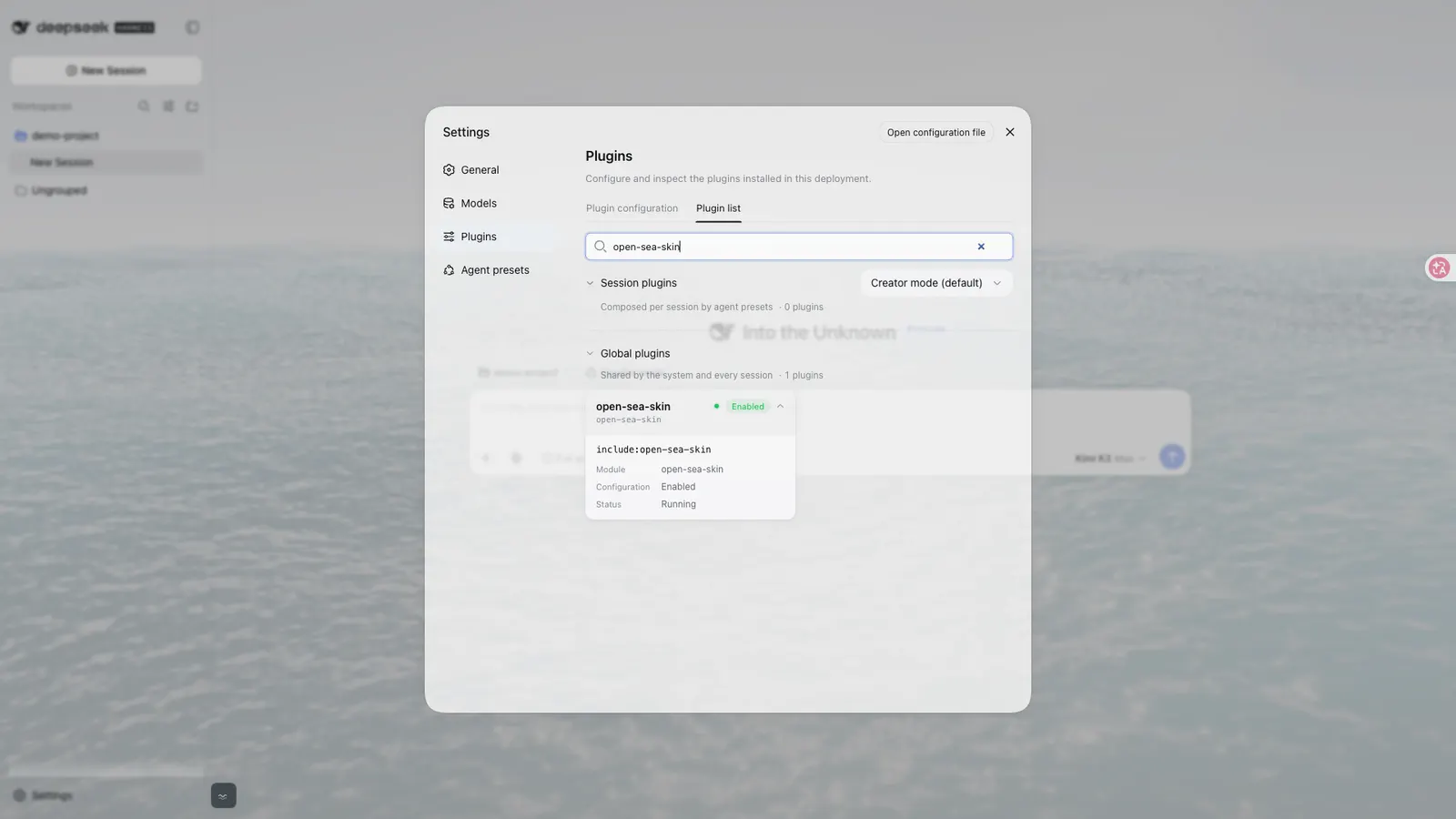
Task: Click the search magnifier icon
Action: tap(601, 247)
